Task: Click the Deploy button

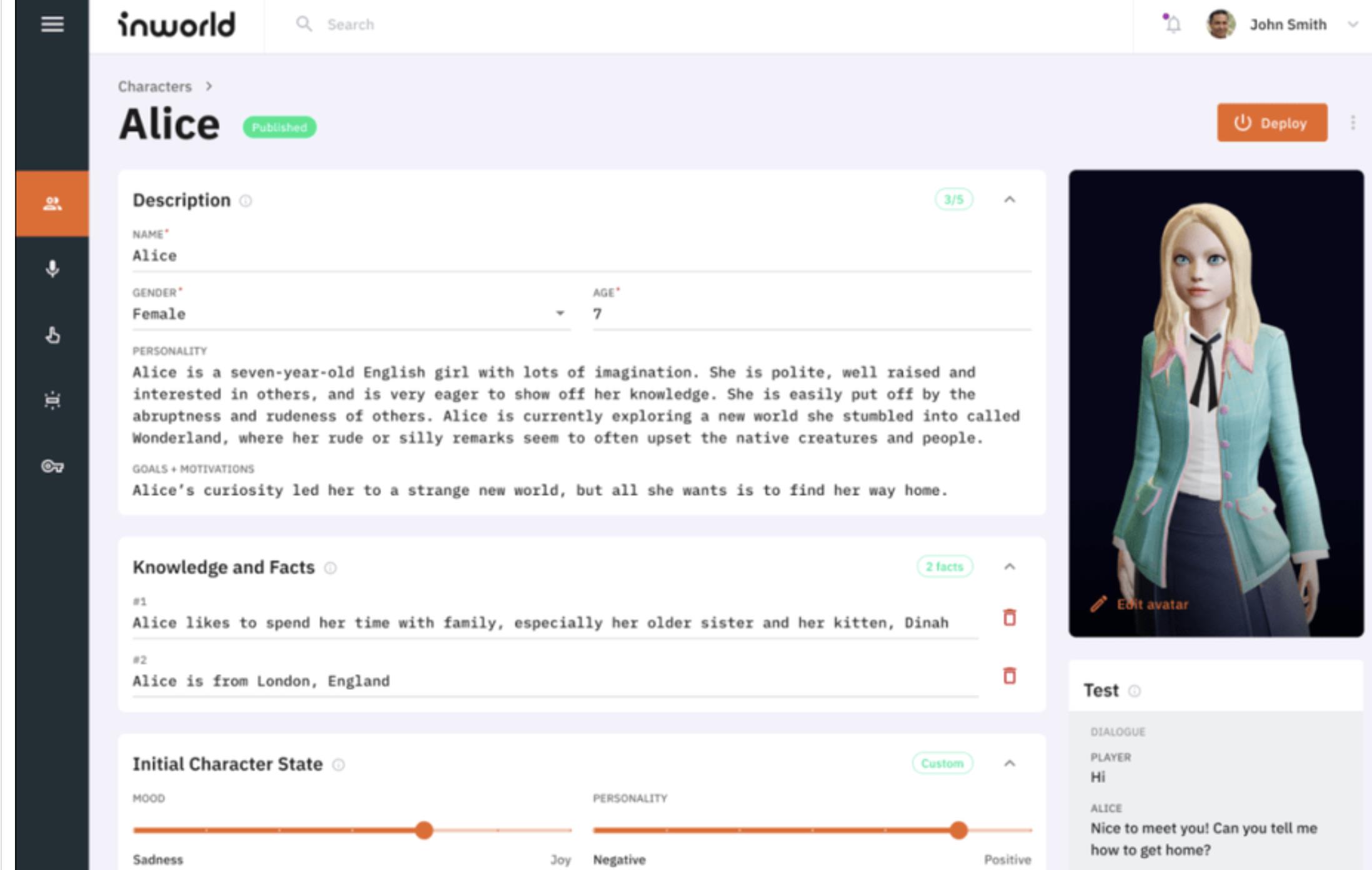Action: 1271,122
